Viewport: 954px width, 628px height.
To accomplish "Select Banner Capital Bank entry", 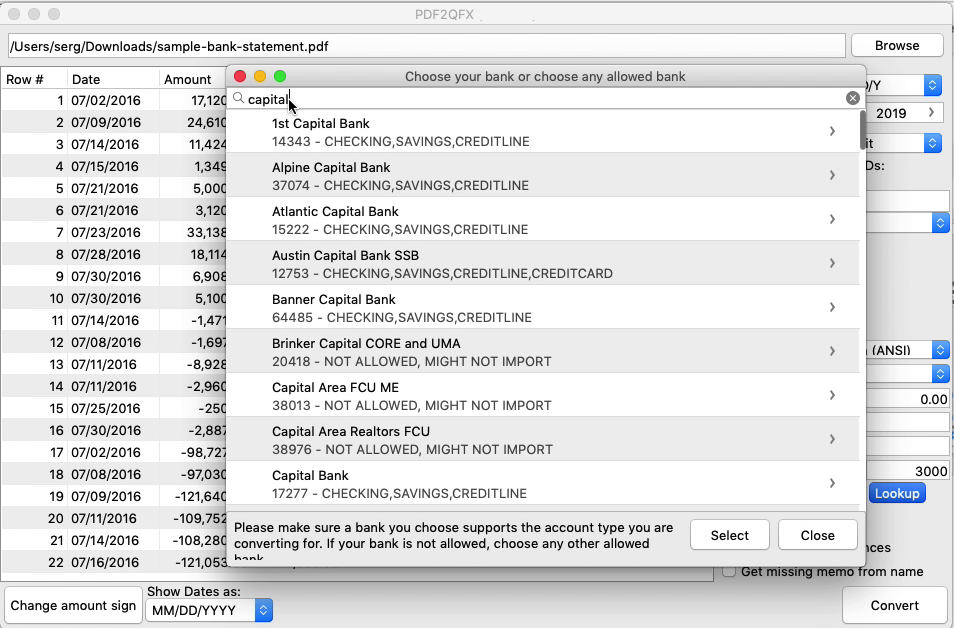I will [x=543, y=307].
